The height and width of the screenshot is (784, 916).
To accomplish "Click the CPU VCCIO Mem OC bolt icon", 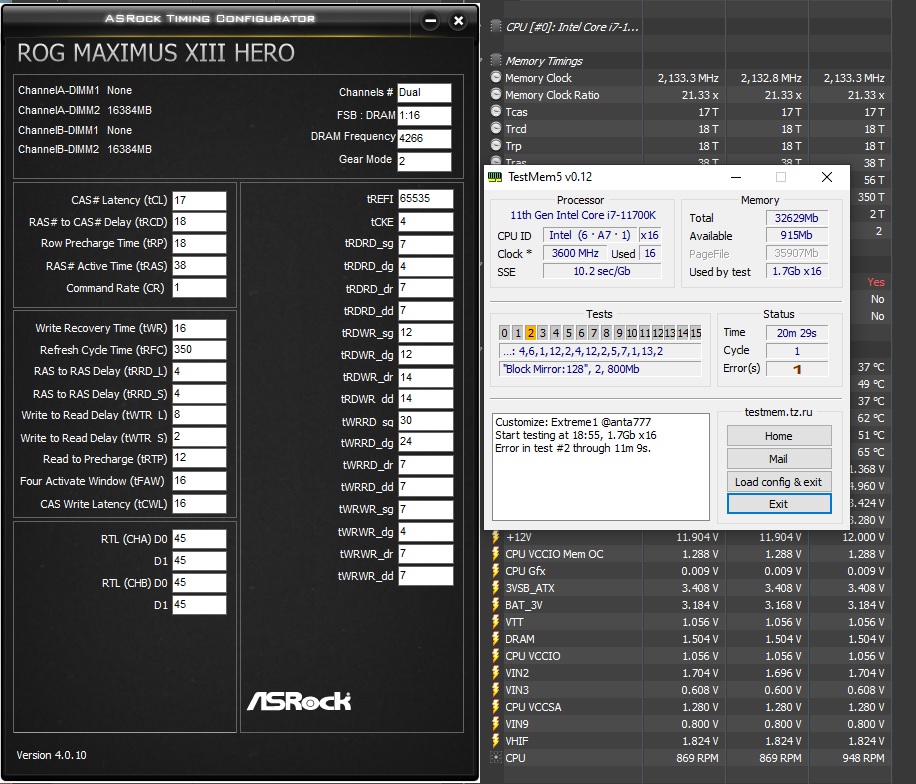I will (496, 554).
